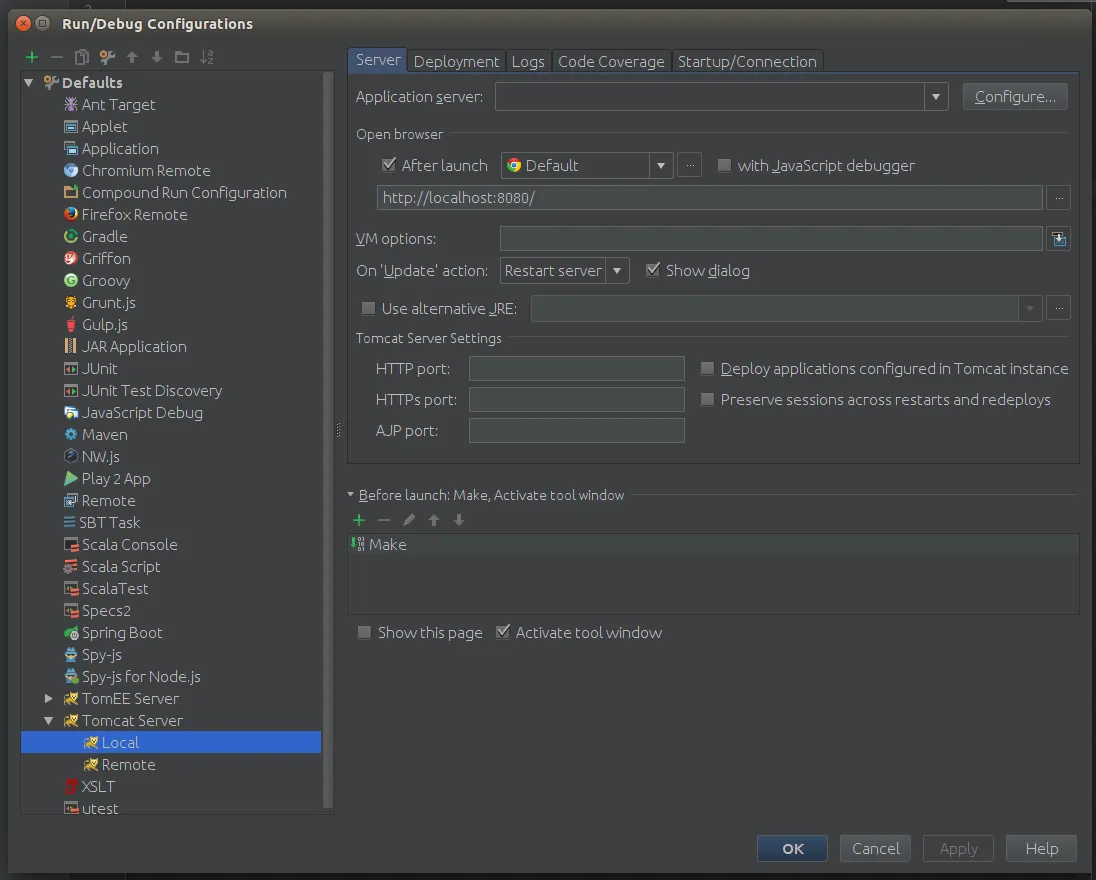Enable Use alternative JRE checkbox
Screen dimensions: 1096x880
(x=368, y=308)
